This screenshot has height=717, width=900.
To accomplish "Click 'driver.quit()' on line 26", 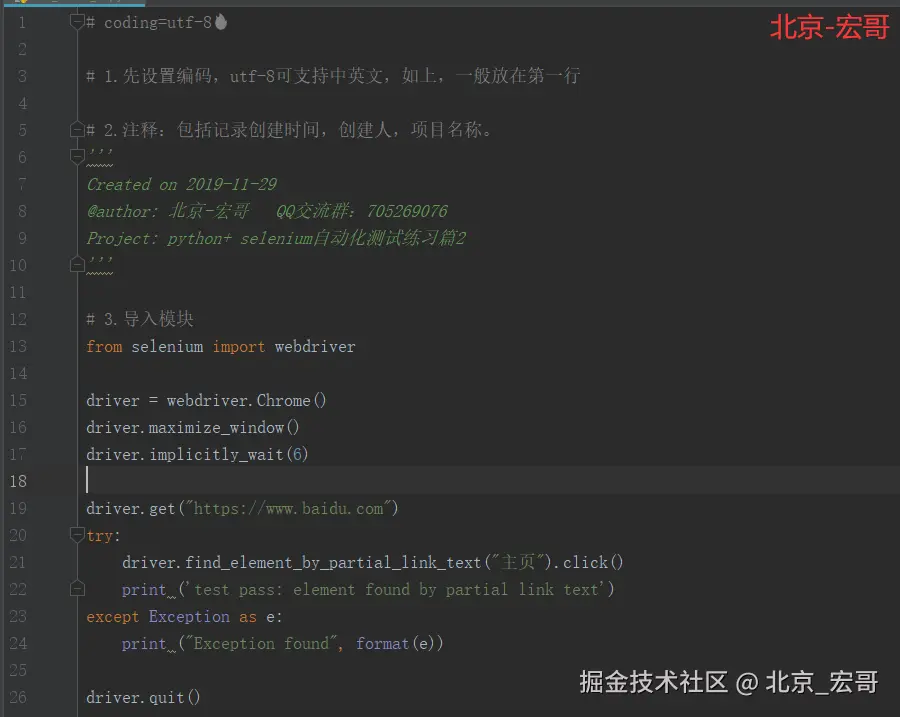I will coord(143,697).
